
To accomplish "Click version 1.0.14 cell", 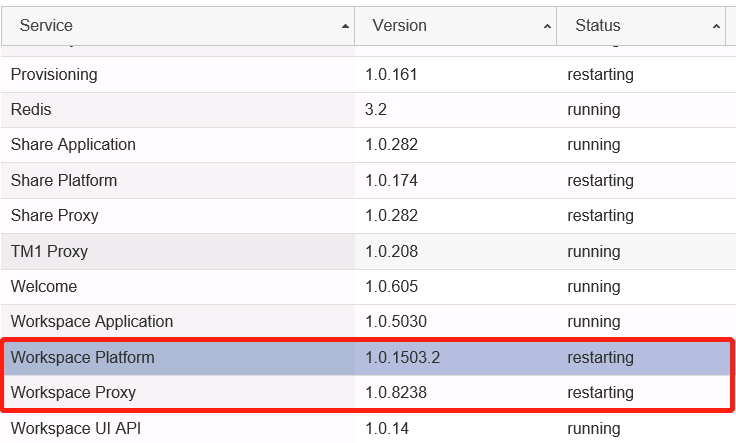I will tap(387, 429).
